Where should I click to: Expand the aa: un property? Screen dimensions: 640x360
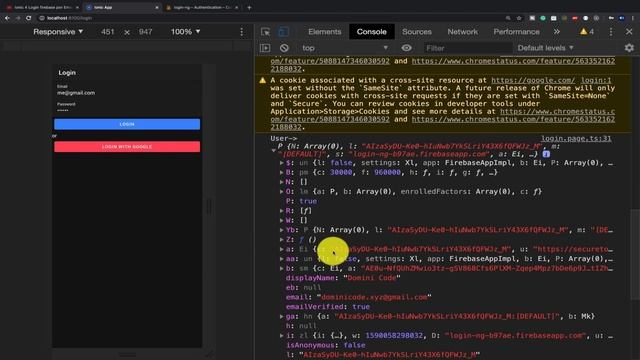pyautogui.click(x=282, y=259)
